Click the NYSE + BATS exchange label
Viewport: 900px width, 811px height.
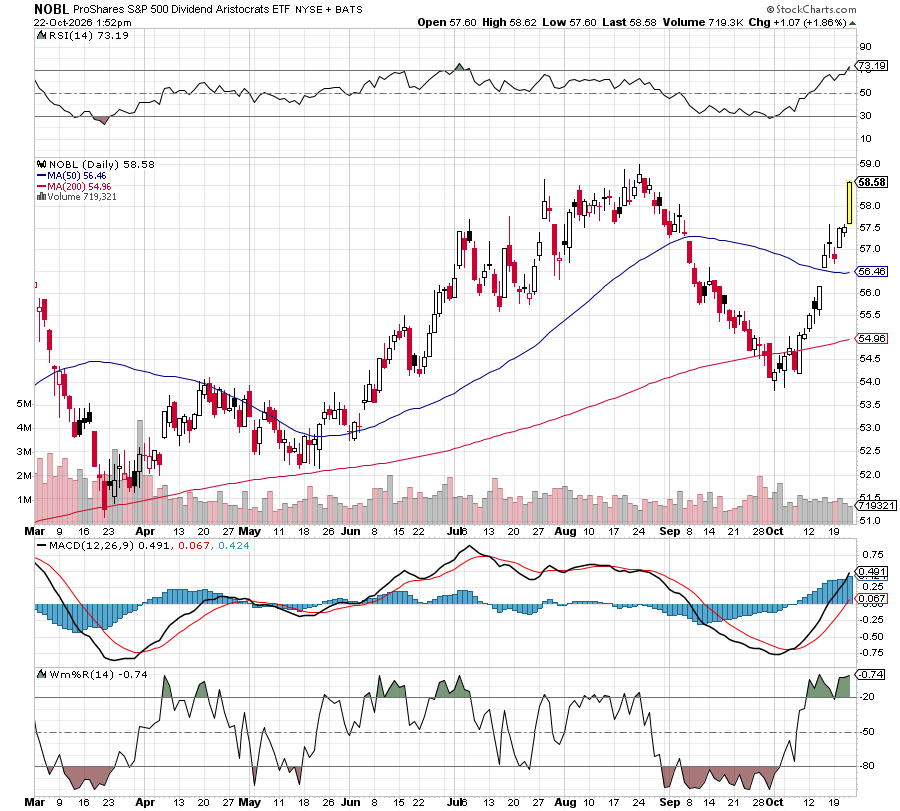pyautogui.click(x=329, y=10)
